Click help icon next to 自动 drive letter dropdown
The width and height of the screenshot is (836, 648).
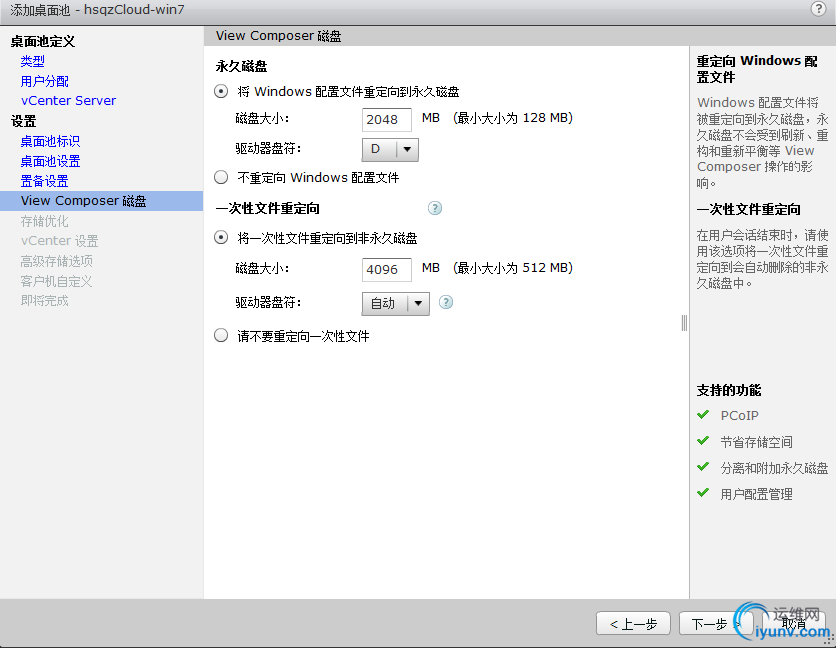click(x=446, y=302)
